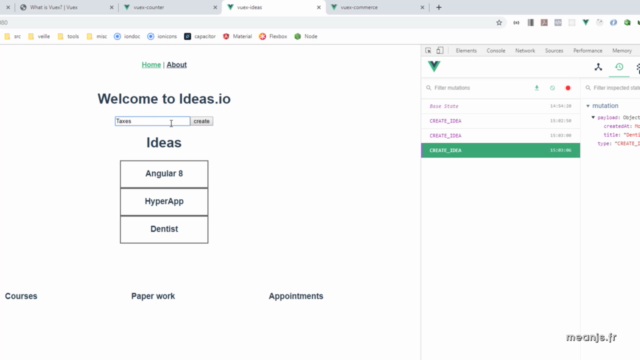Open the Network tab in DevTools
Image resolution: width=640 pixels, height=360 pixels.
click(x=525, y=51)
